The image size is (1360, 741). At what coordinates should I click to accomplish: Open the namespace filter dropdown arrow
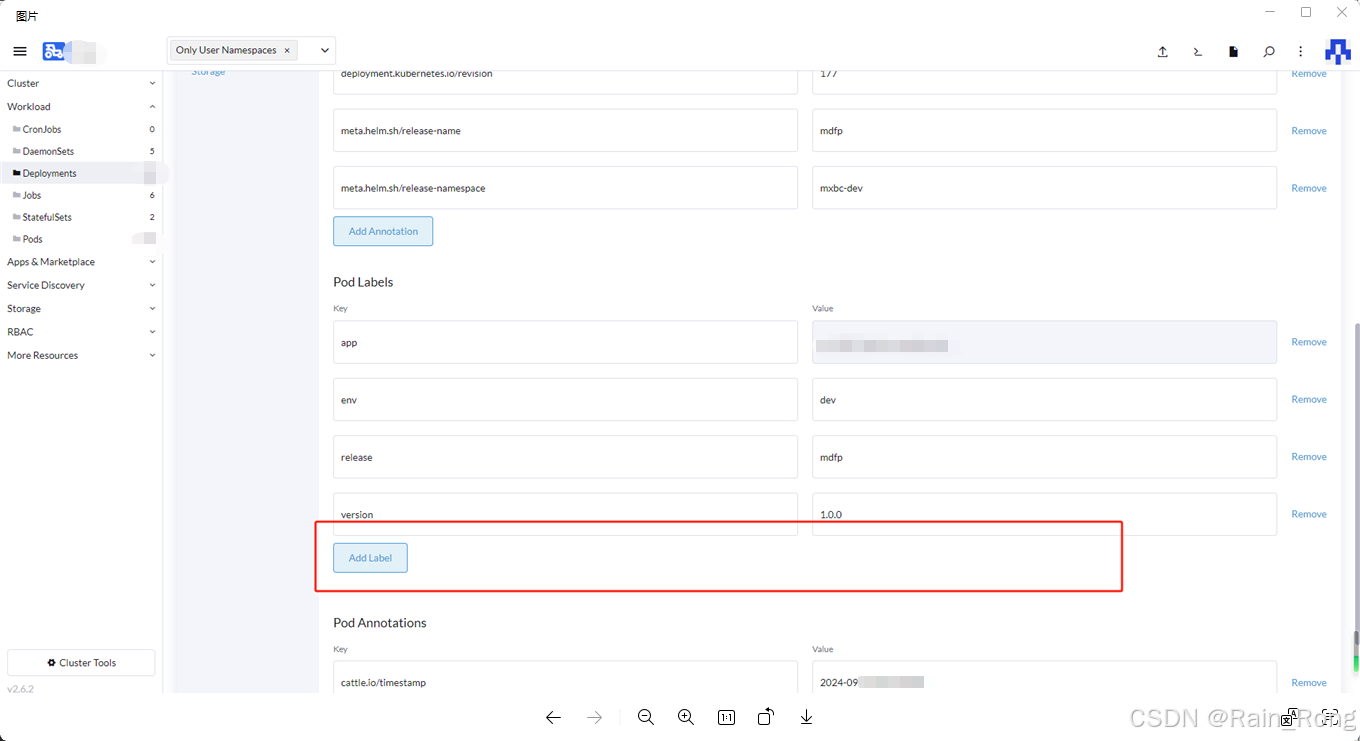coord(322,49)
